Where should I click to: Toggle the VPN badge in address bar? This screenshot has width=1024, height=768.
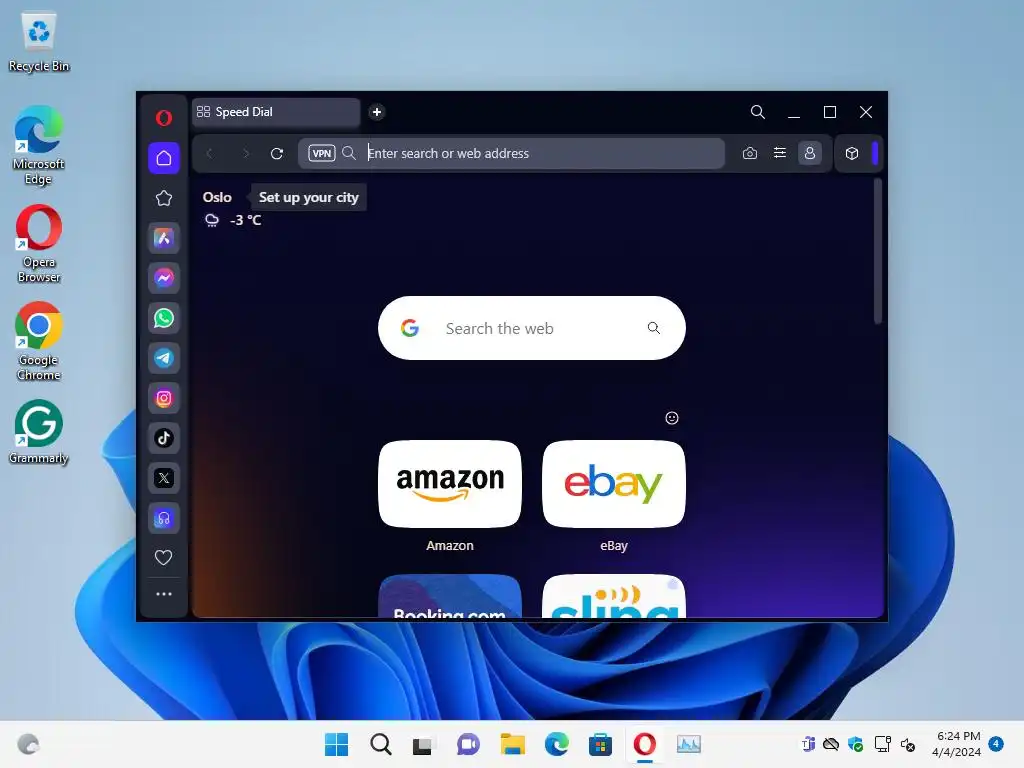322,153
